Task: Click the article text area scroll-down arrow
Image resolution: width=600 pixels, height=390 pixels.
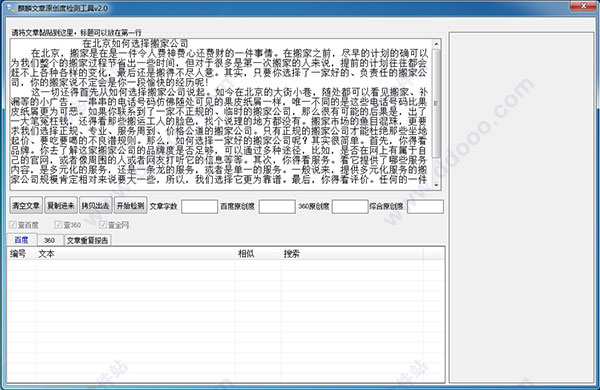Action: tap(436, 185)
